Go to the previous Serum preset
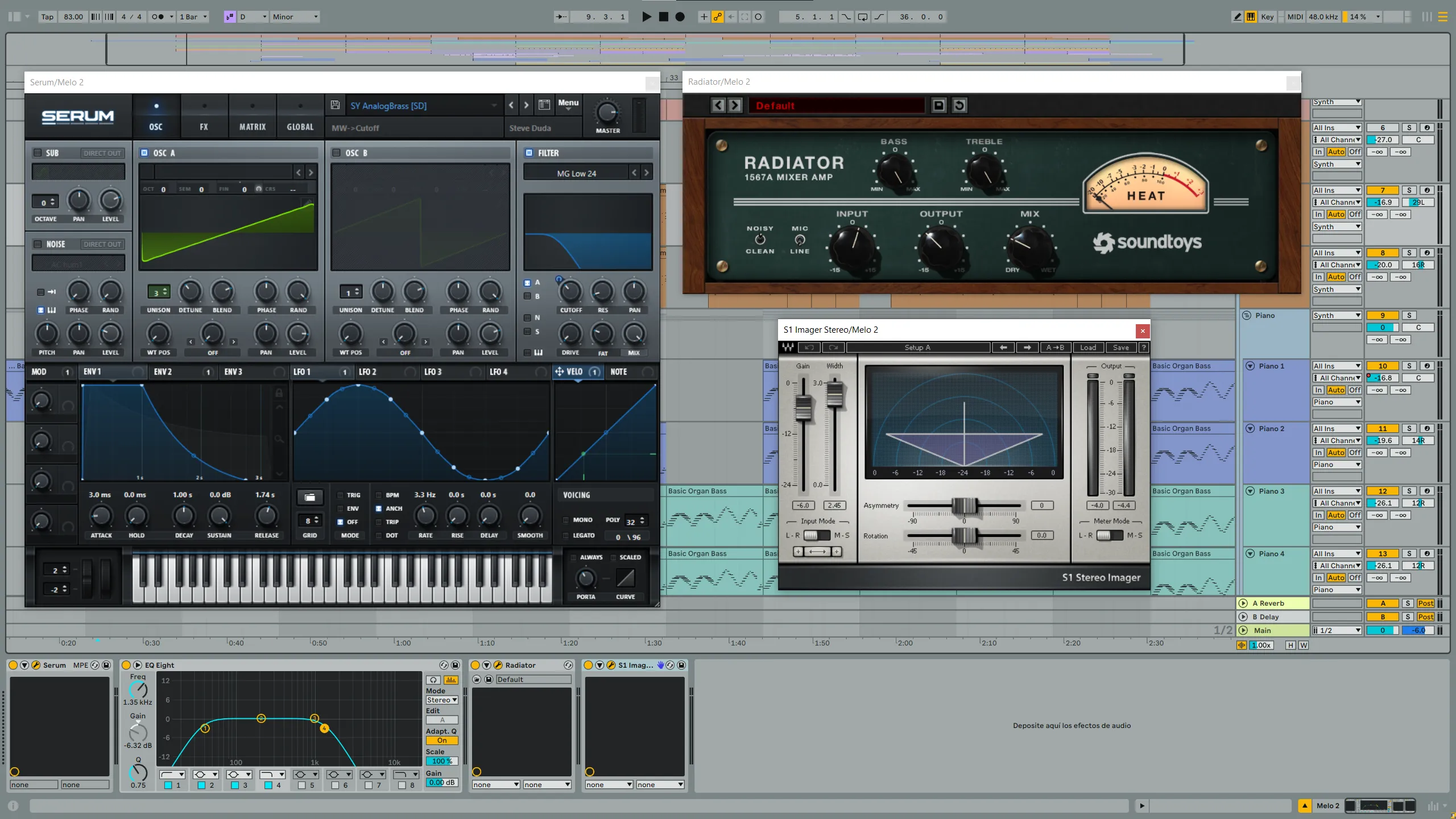1456x819 pixels. (511, 105)
